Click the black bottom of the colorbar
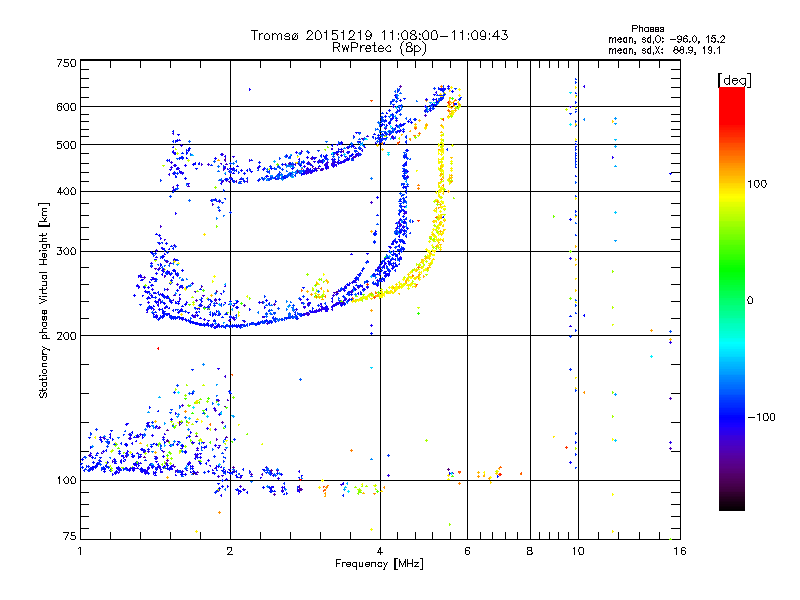800x600 pixels. [x=732, y=503]
